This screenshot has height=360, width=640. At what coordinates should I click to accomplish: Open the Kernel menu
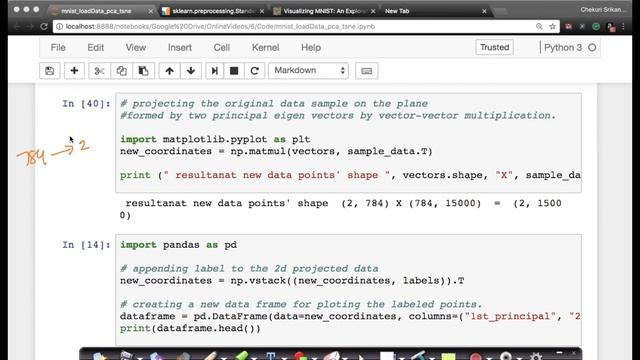(265, 48)
